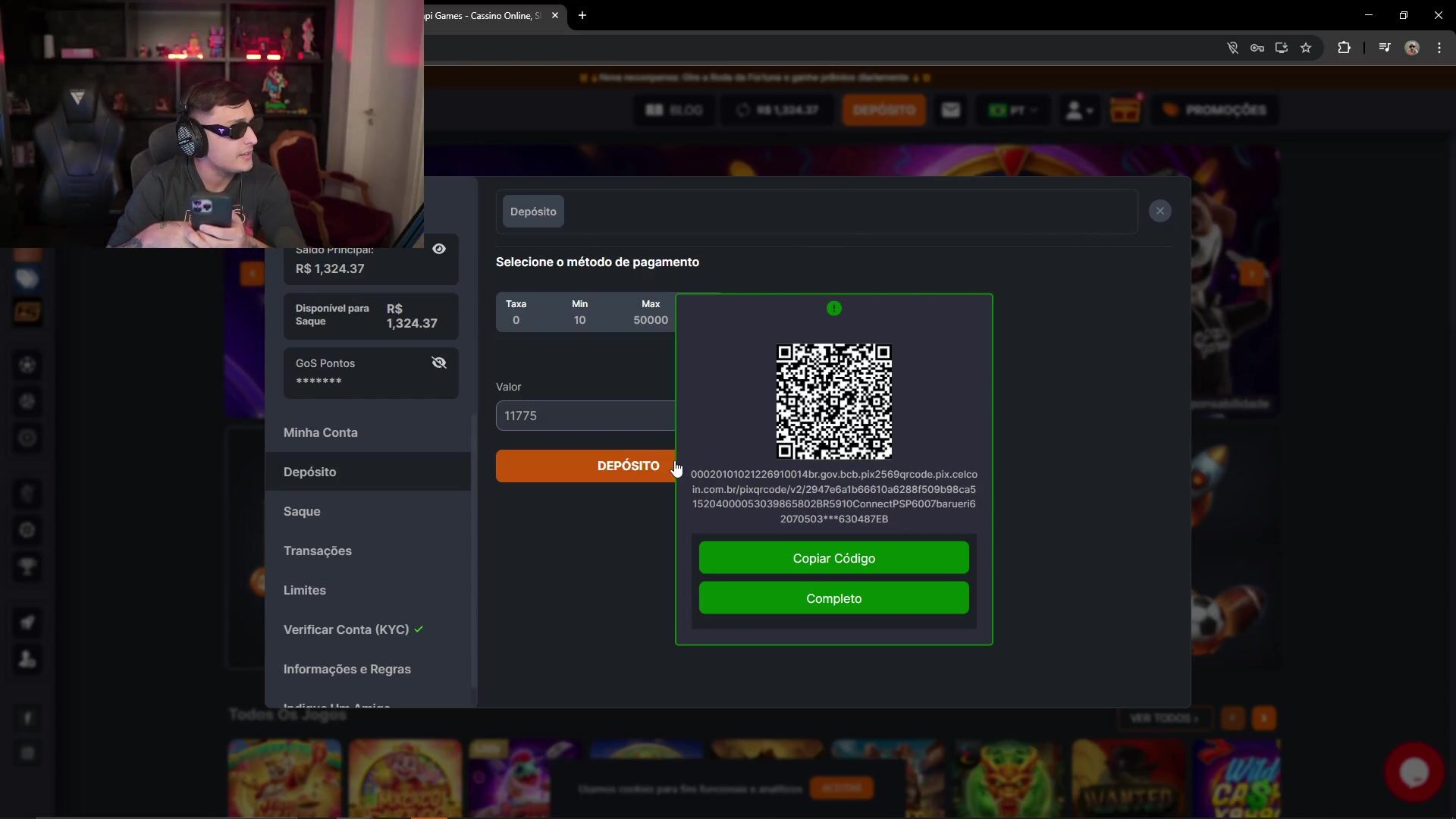
Task: Click the top header DEPÓSITO button
Action: [883, 110]
